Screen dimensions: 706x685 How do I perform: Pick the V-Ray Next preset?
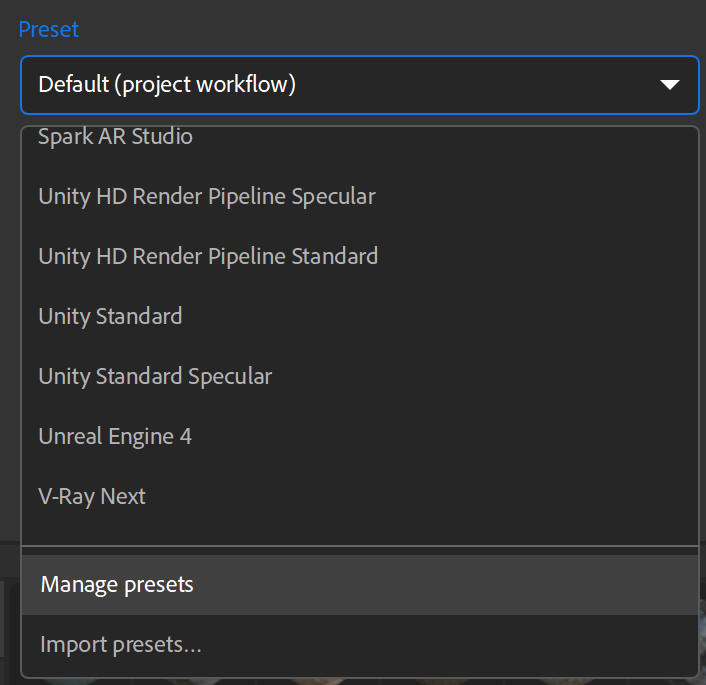coord(92,496)
